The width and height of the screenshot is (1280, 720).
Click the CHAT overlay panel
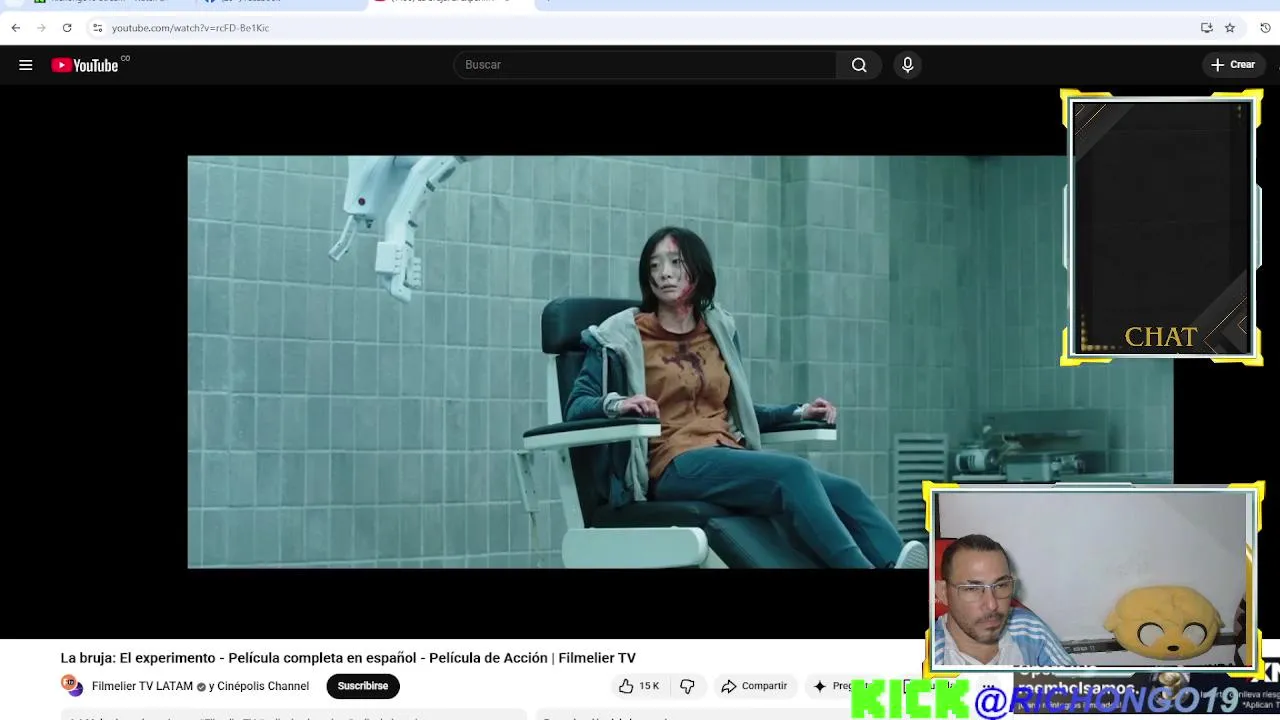click(1161, 228)
